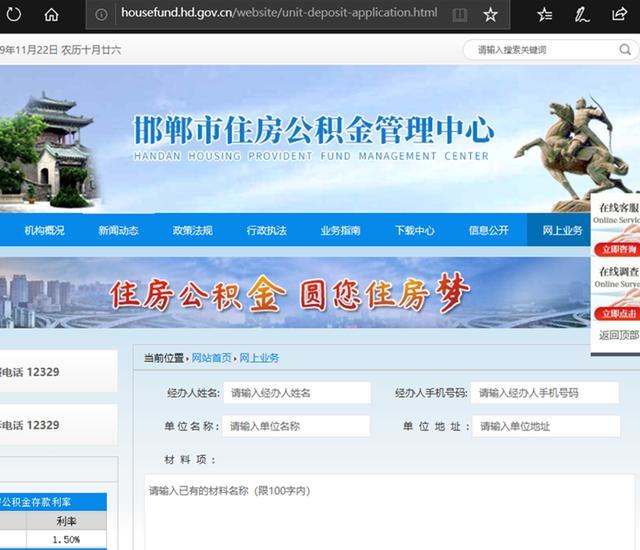Viewport: 640px width, 550px height.
Task: Click the 立即点击 online survey button
Action: click(617, 314)
